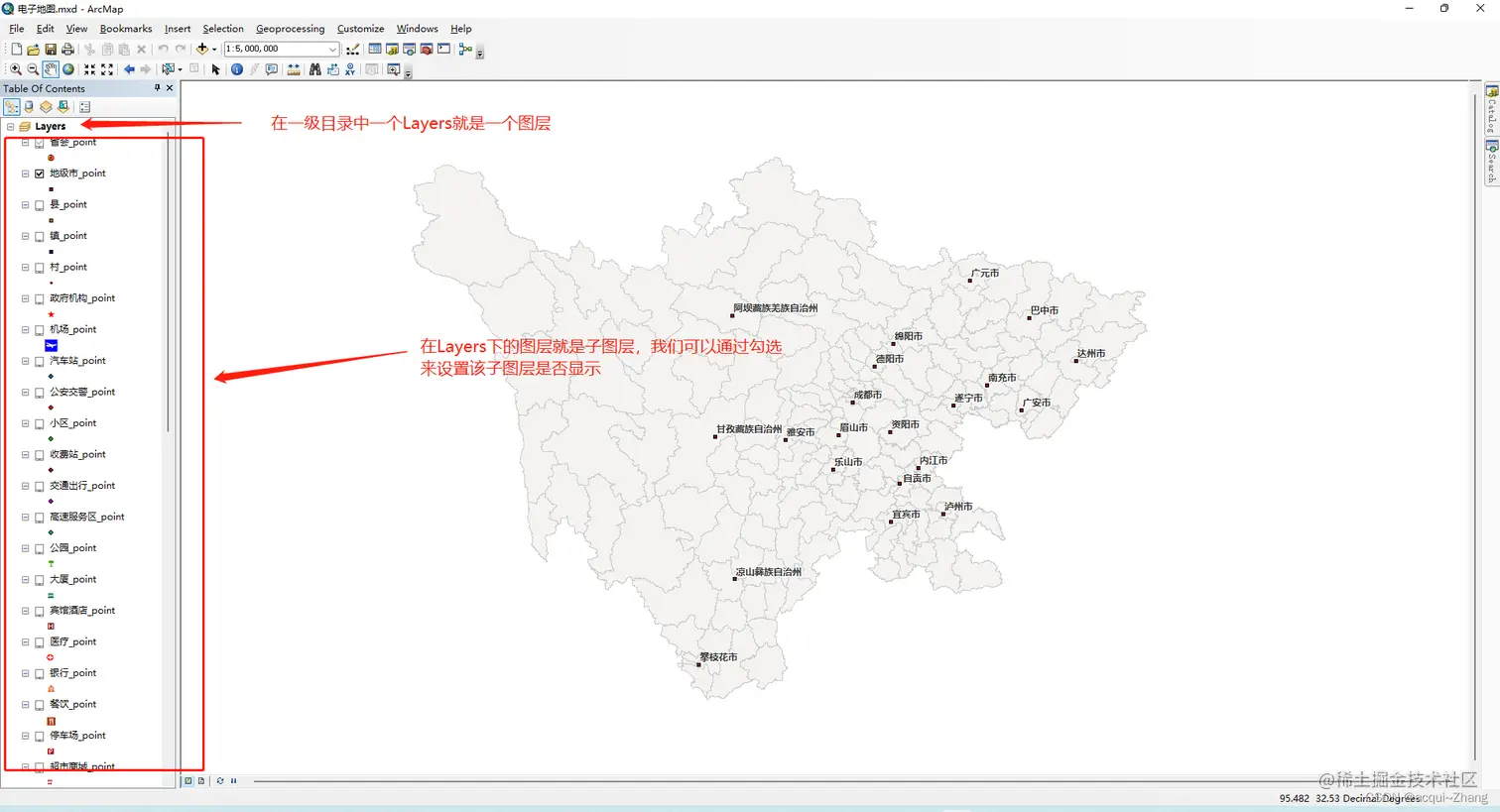Activate the Pan hand tool
1500x812 pixels.
[51, 69]
